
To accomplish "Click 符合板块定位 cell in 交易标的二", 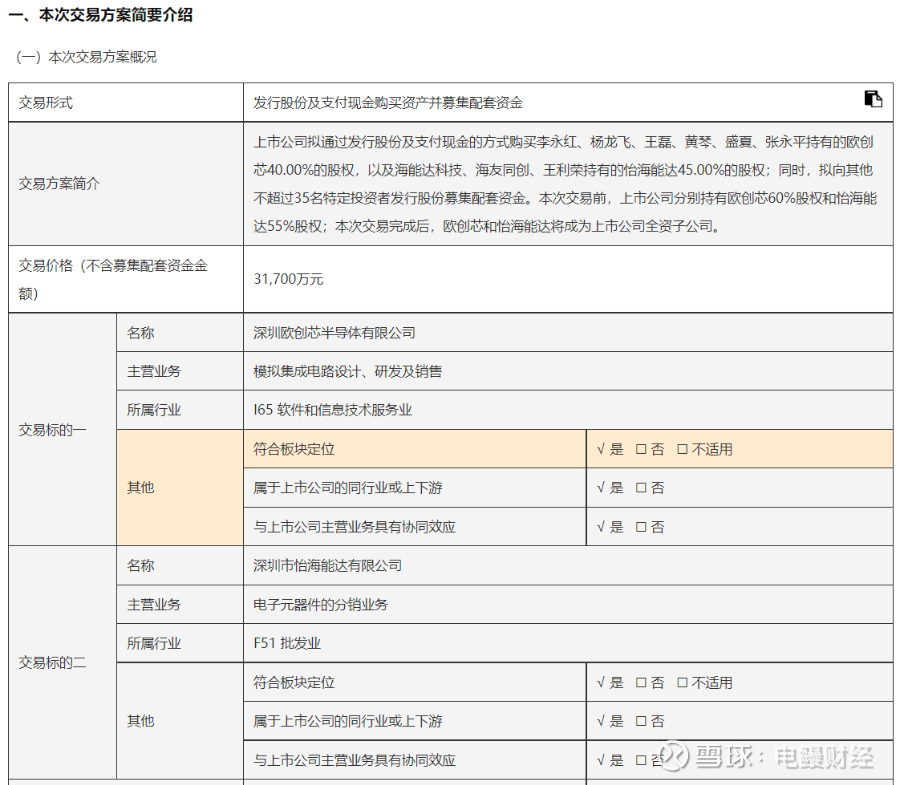I will 415,682.
